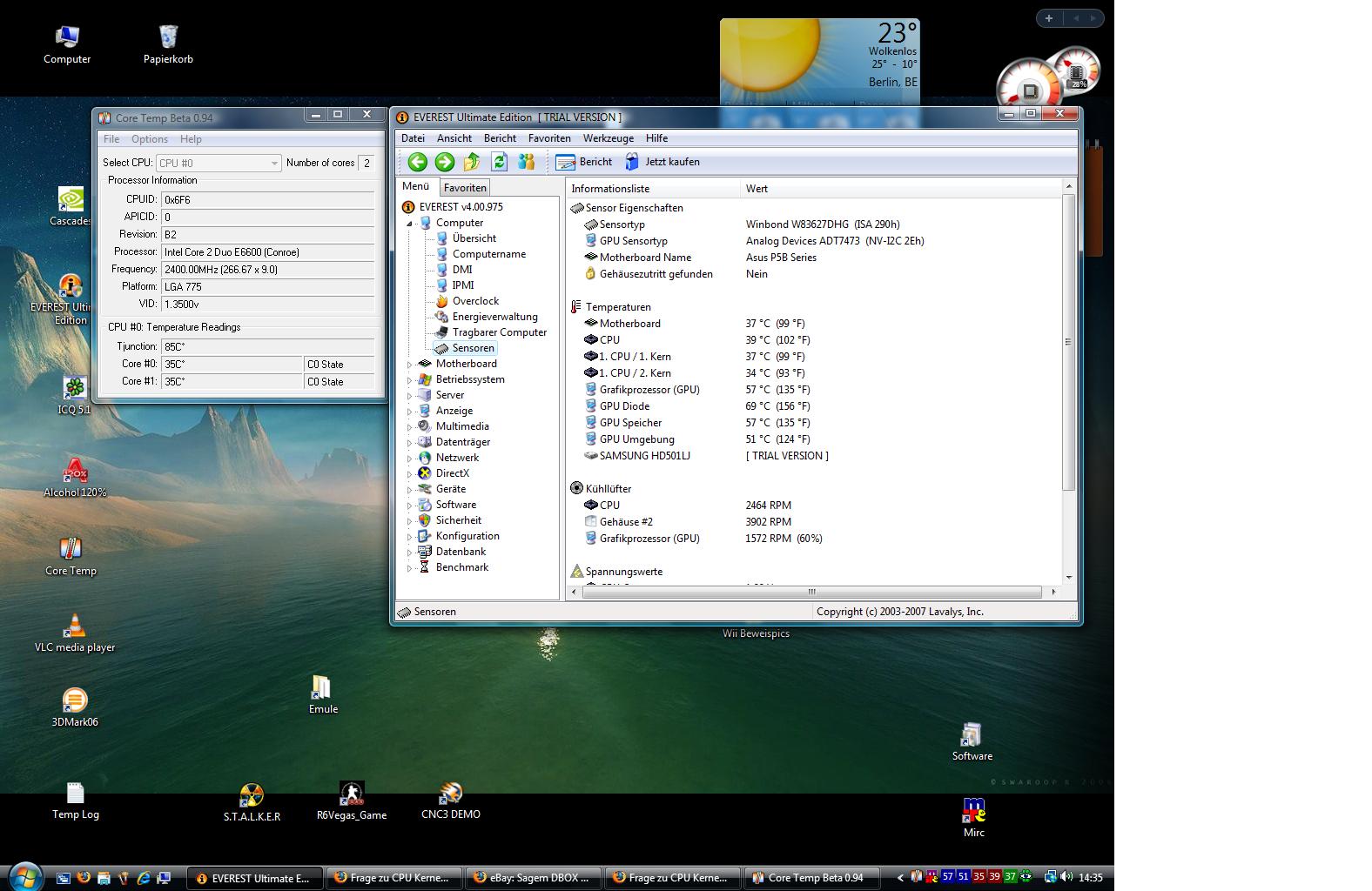Expand the Netzwerk tree node
Image resolution: width=1372 pixels, height=891 pixels.
pos(409,459)
